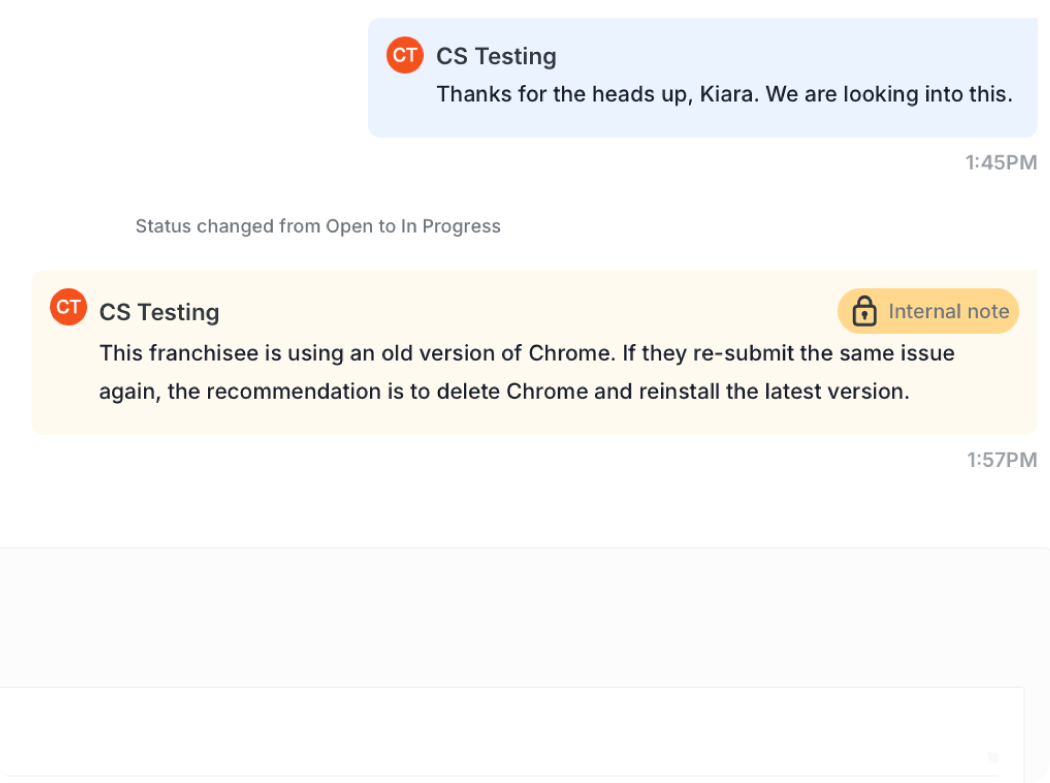Viewport: 1050px width, 783px height.
Task: Select "CS Testing" heading on the internal note
Action: (x=159, y=312)
